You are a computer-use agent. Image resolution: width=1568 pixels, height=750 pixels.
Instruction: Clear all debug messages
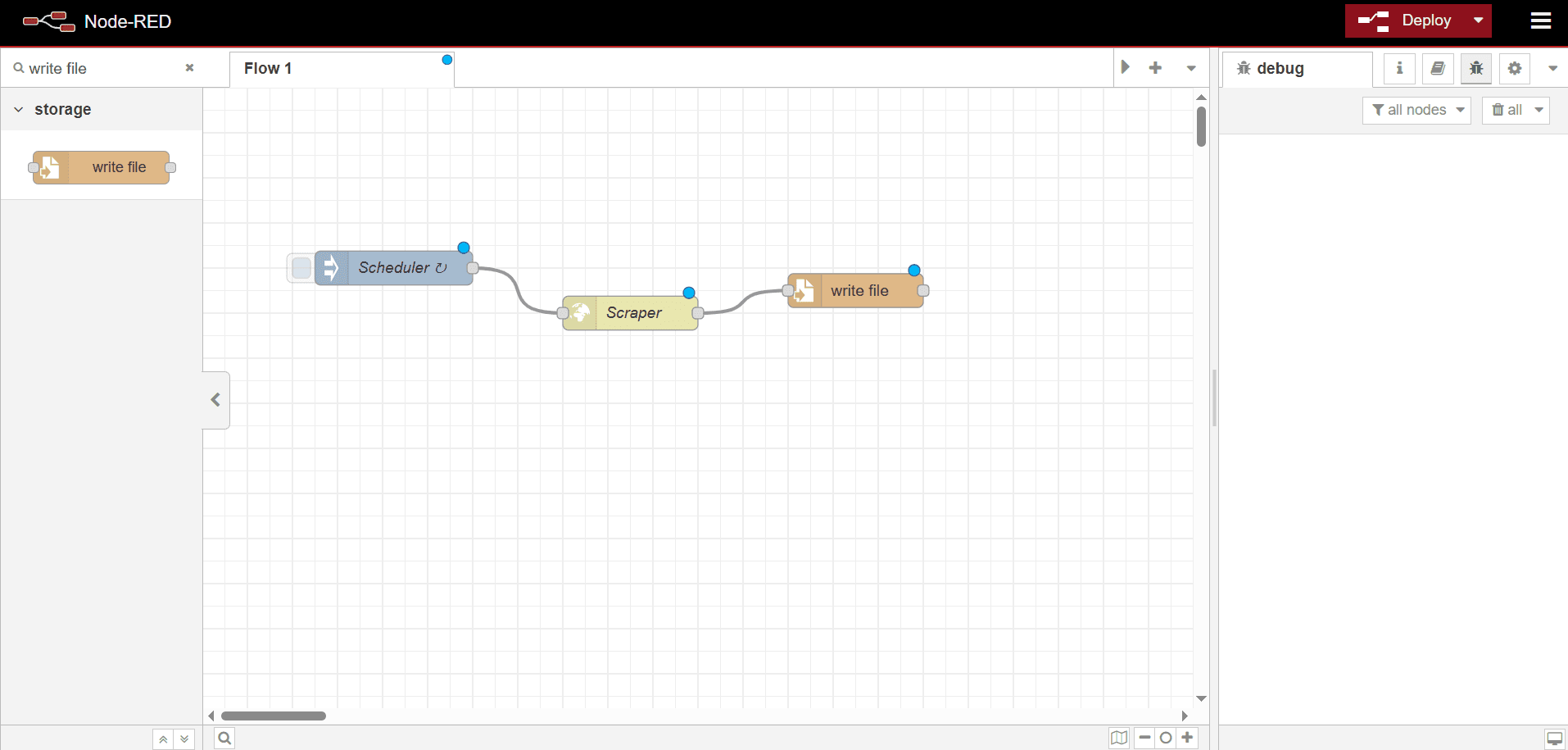click(x=1507, y=110)
